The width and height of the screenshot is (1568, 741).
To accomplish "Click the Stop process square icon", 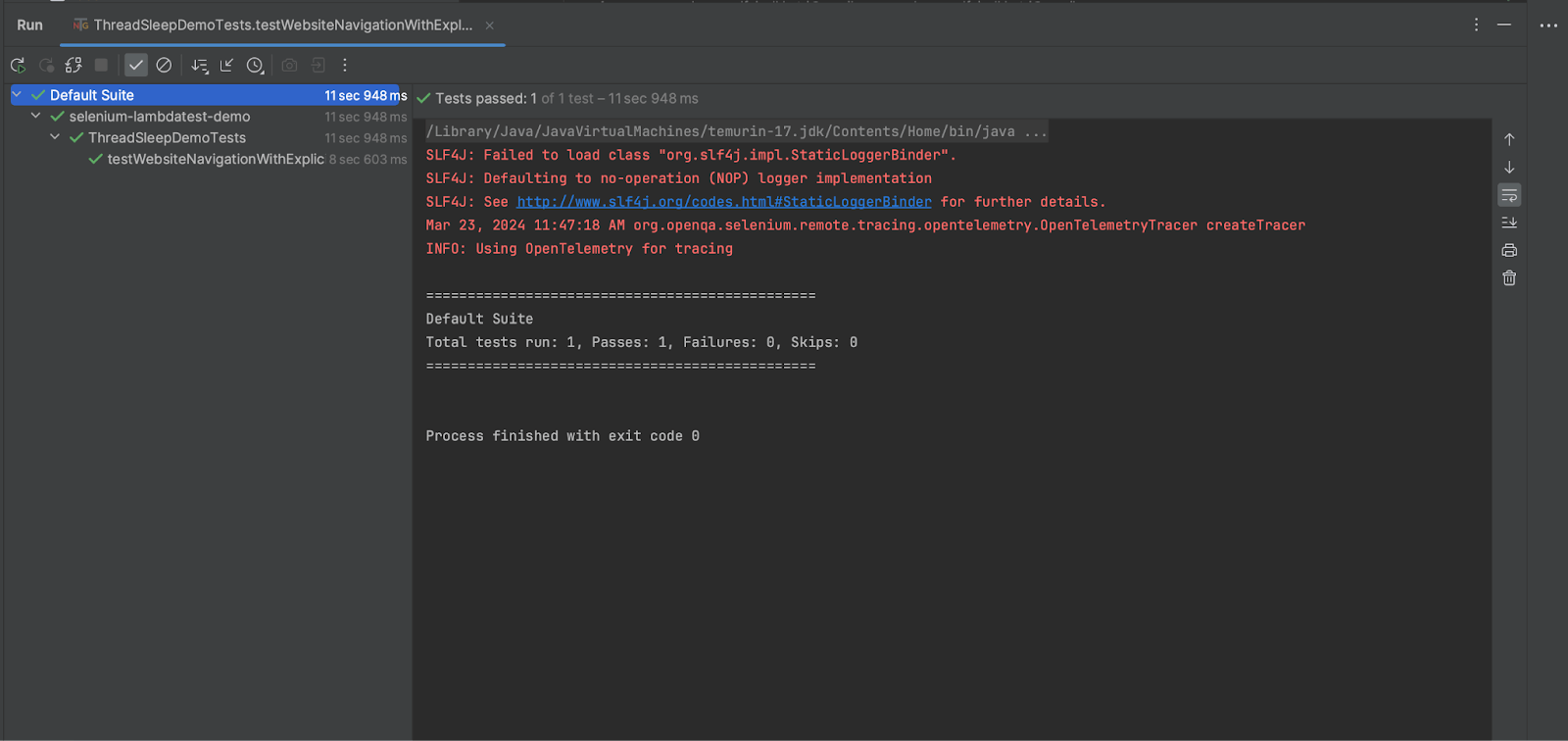I will pos(101,65).
